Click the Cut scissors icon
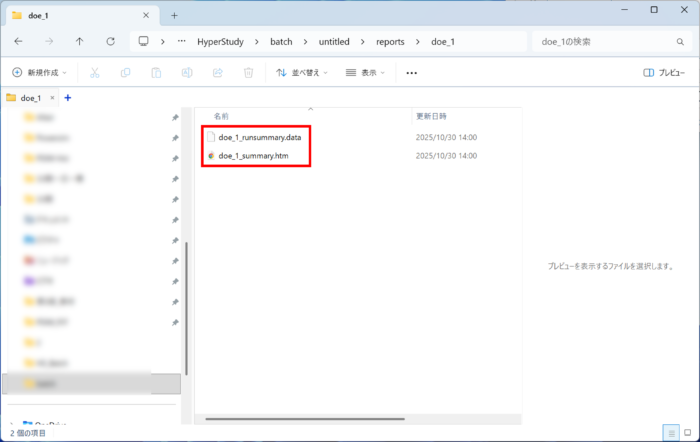The height and width of the screenshot is (442, 700). coord(95,73)
